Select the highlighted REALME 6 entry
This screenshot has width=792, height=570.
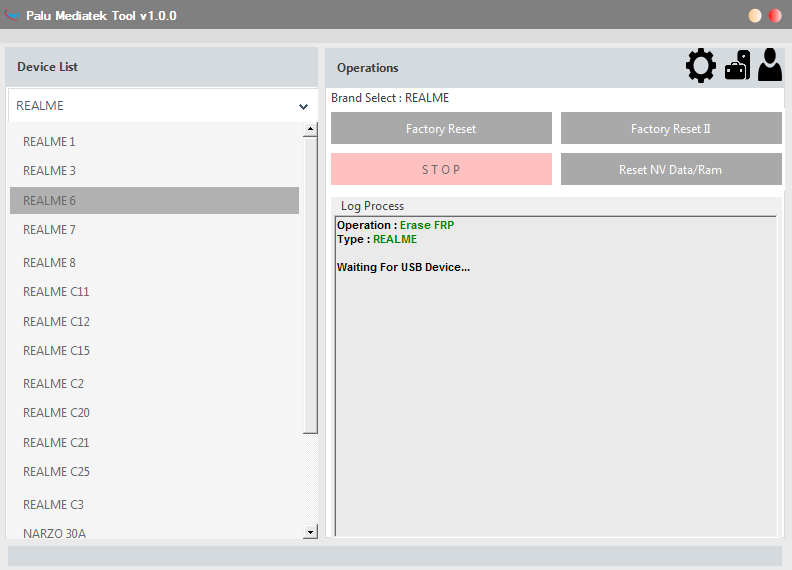click(155, 201)
